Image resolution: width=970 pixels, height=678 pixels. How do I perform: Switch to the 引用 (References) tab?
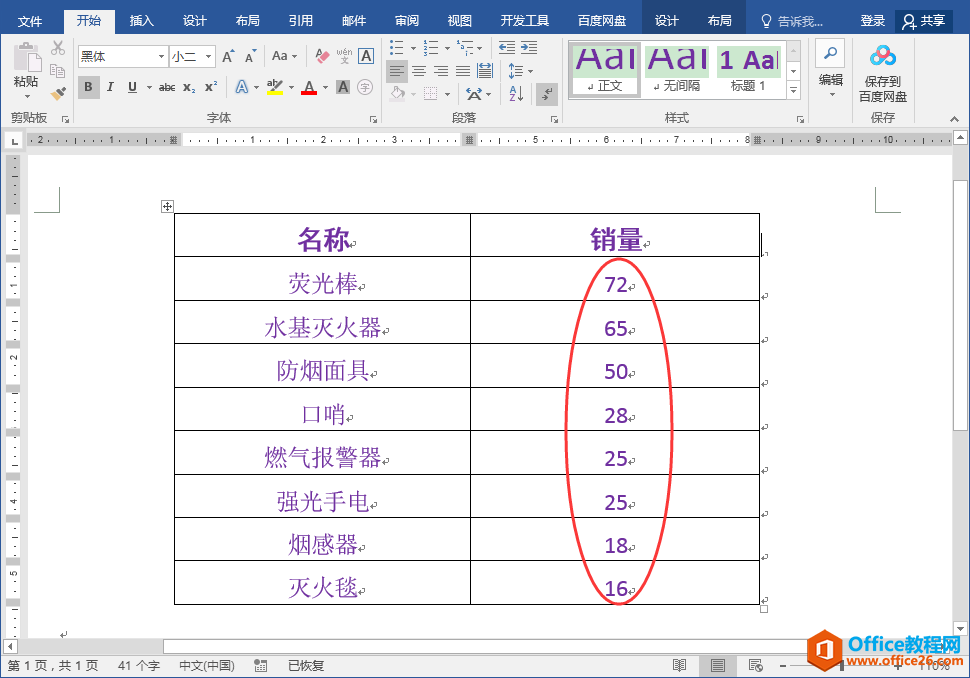(301, 21)
